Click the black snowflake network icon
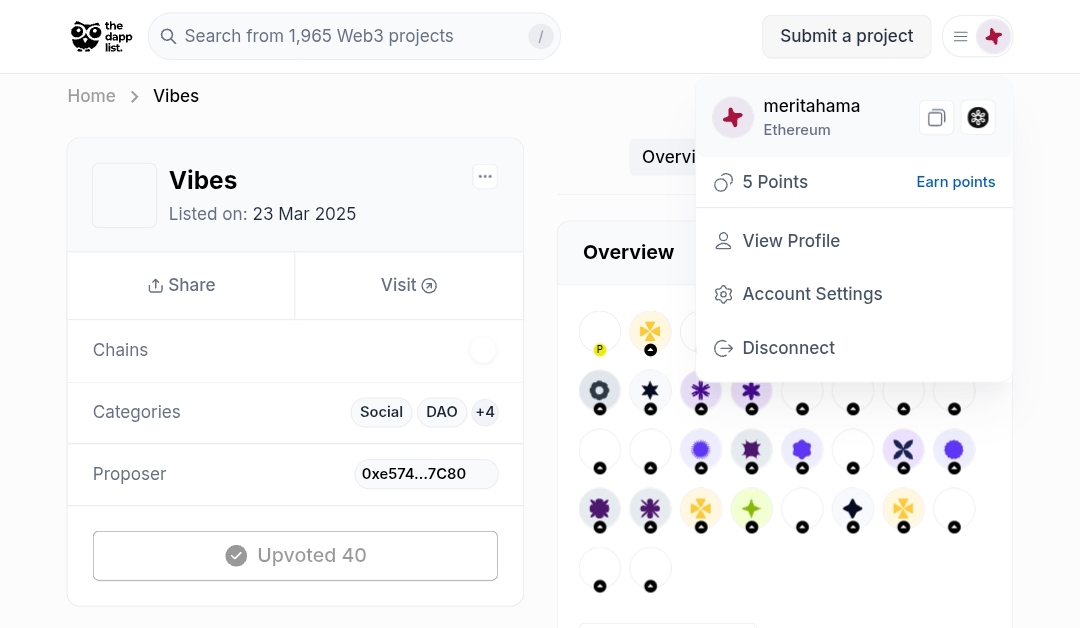 [x=978, y=118]
